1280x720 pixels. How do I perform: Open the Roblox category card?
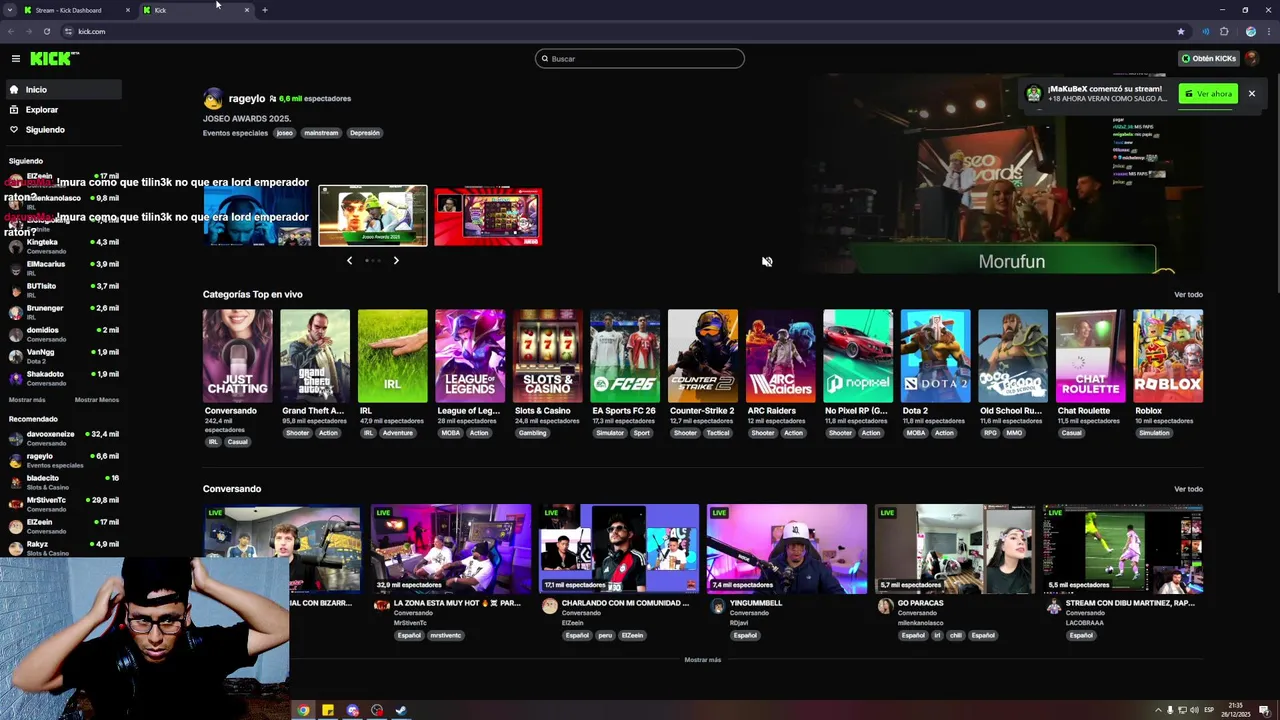click(x=1168, y=357)
